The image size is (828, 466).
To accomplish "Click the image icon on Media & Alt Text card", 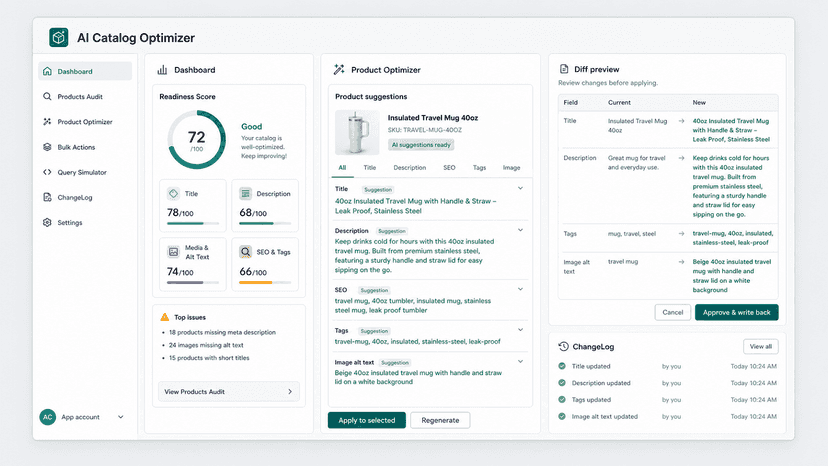I will tap(173, 252).
